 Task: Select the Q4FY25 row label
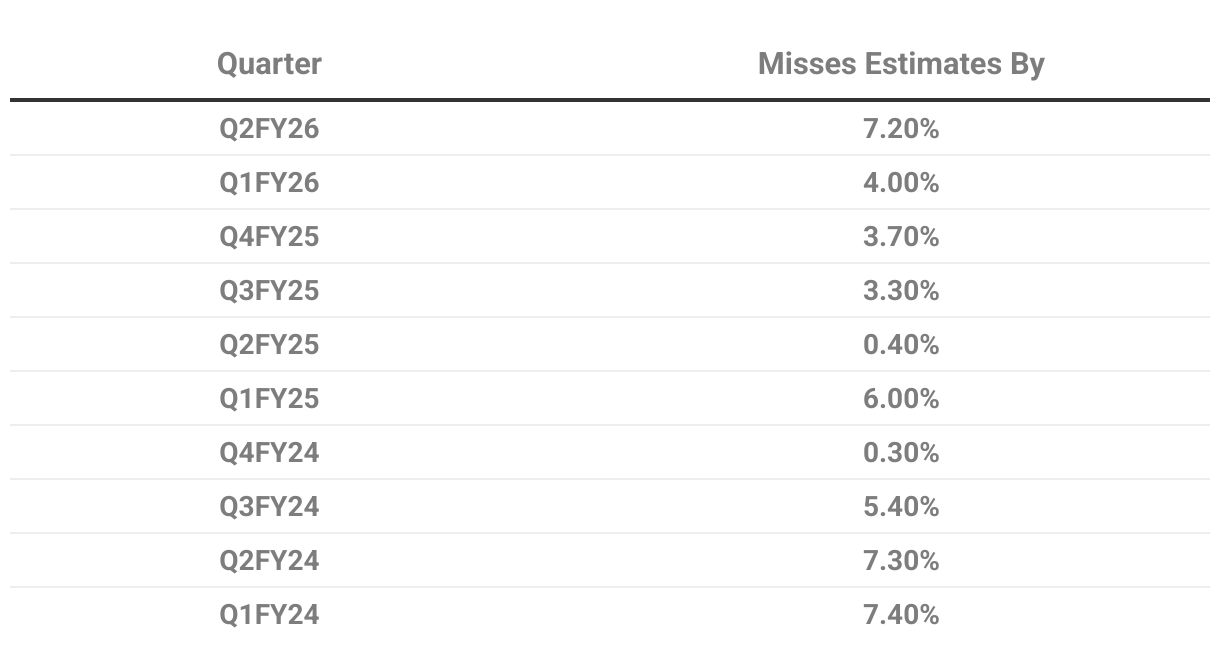coord(269,237)
